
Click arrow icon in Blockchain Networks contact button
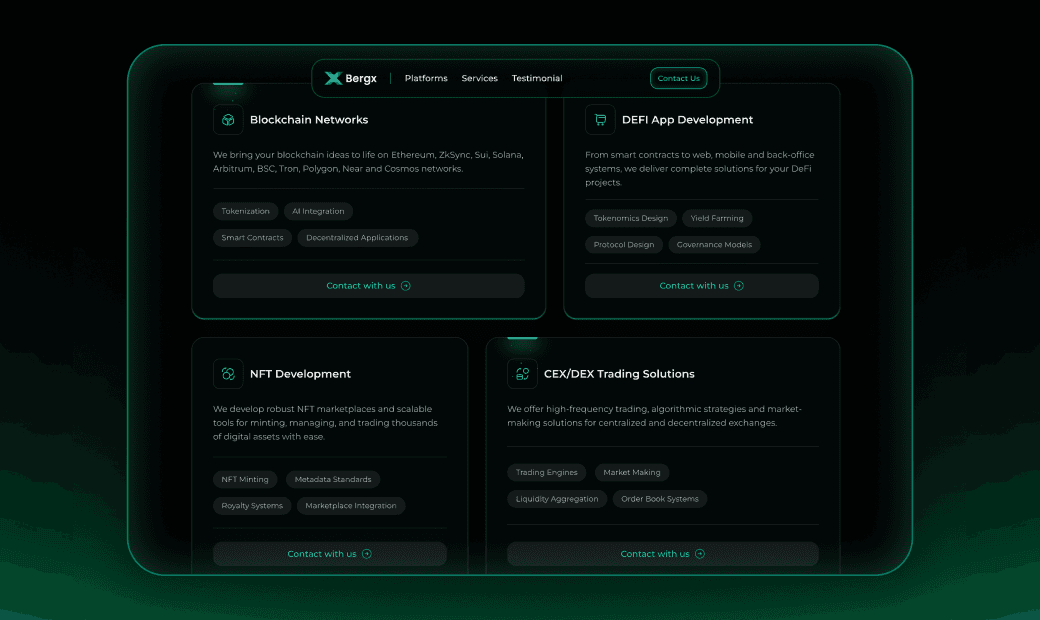406,286
